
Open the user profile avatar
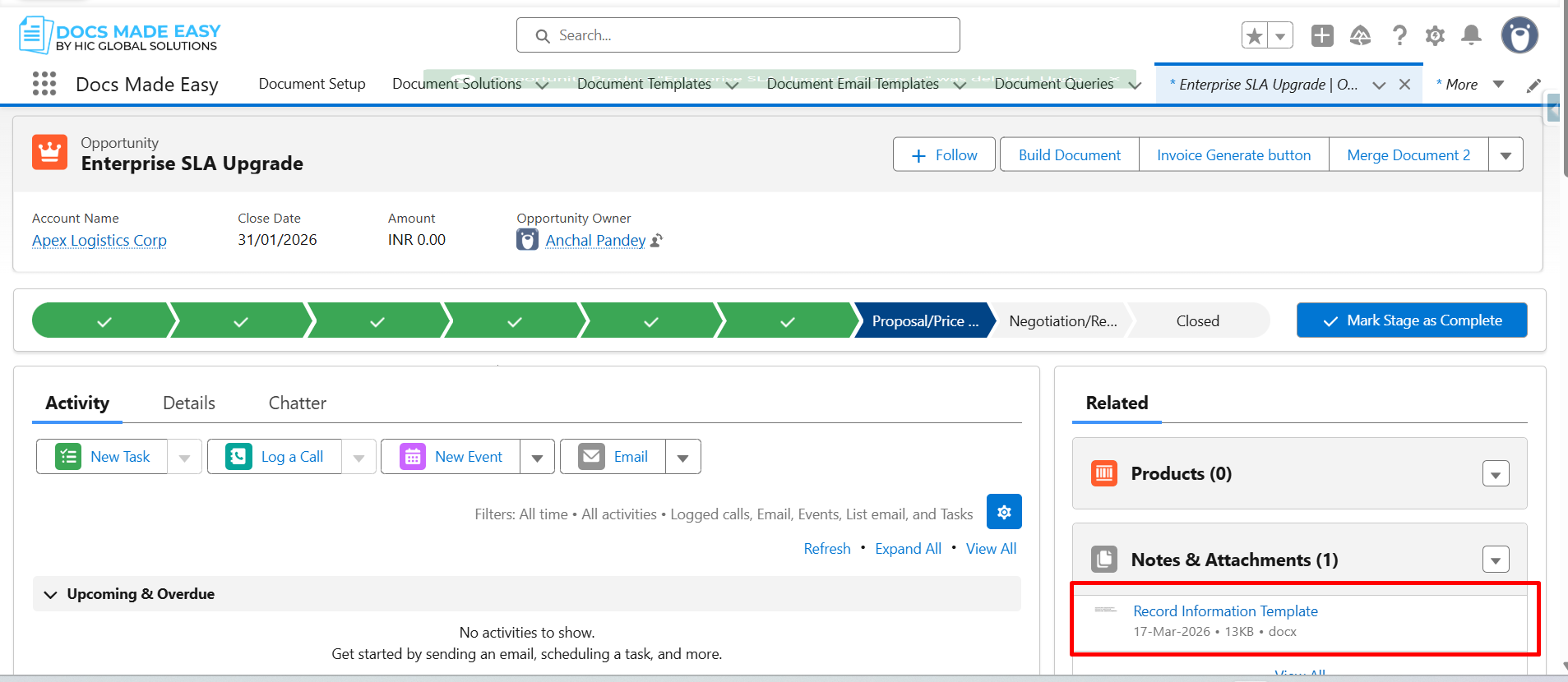point(1519,35)
